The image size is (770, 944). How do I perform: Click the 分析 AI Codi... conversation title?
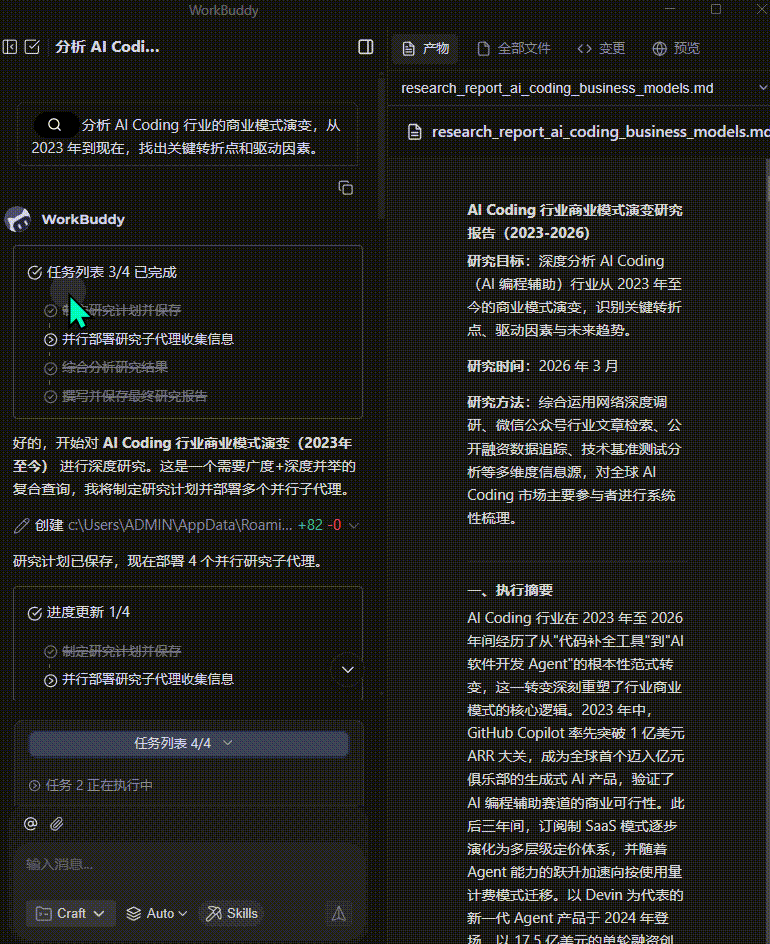click(107, 47)
